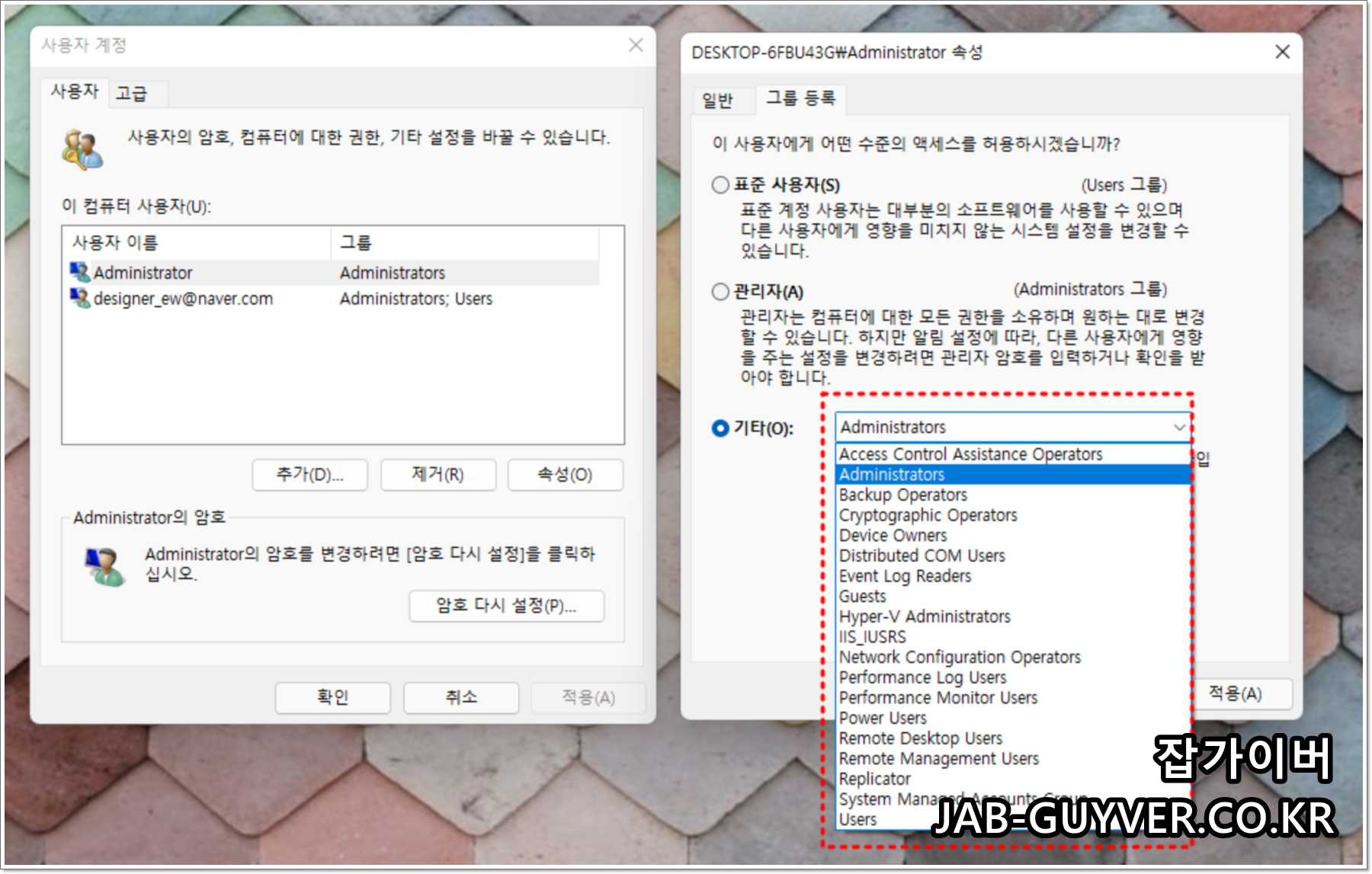This screenshot has height=874, width=1372.
Task: Select the 그룹 등록 tab
Action: [803, 99]
